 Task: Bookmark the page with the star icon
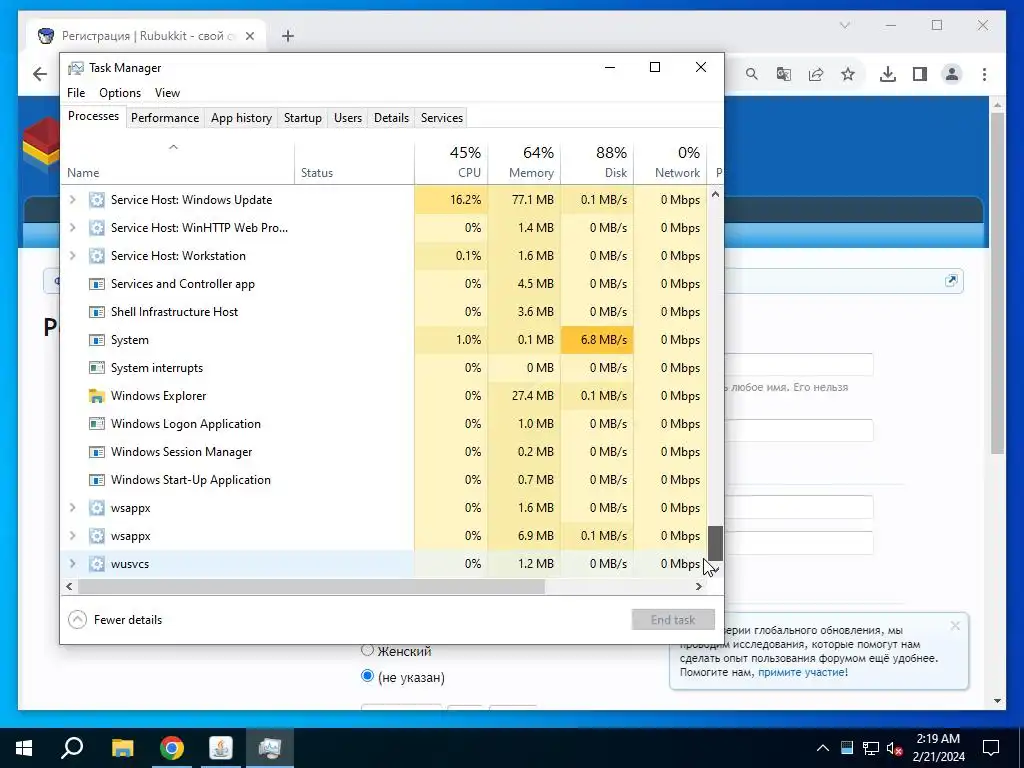(x=848, y=74)
